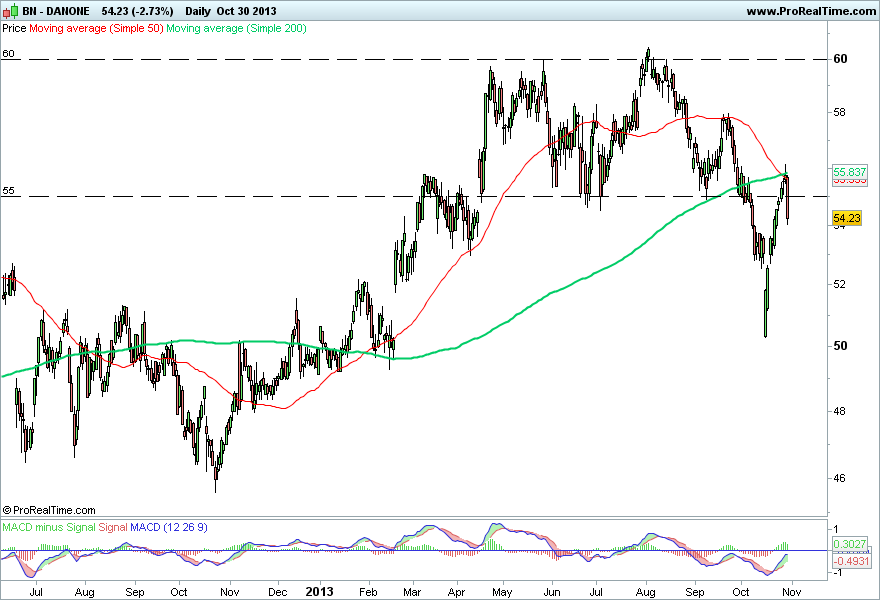Click the -1 value on the MACD axis

(x=837, y=572)
